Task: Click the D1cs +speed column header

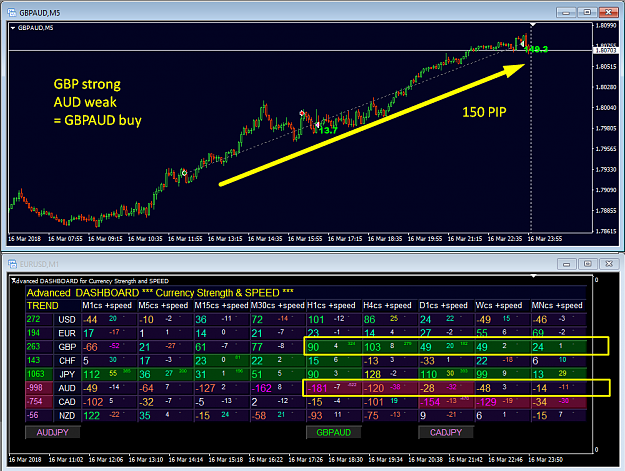Action: (x=444, y=306)
